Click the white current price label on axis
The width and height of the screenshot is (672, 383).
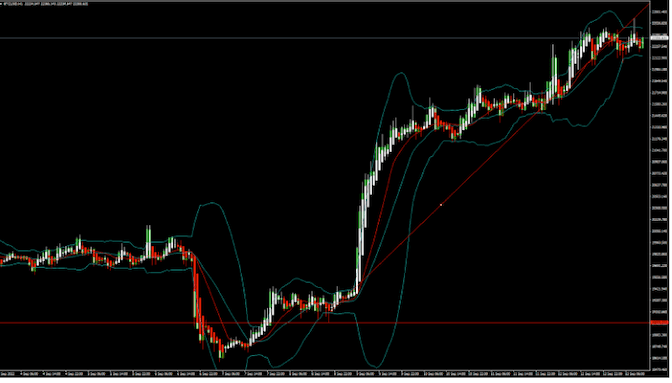pyautogui.click(x=659, y=38)
